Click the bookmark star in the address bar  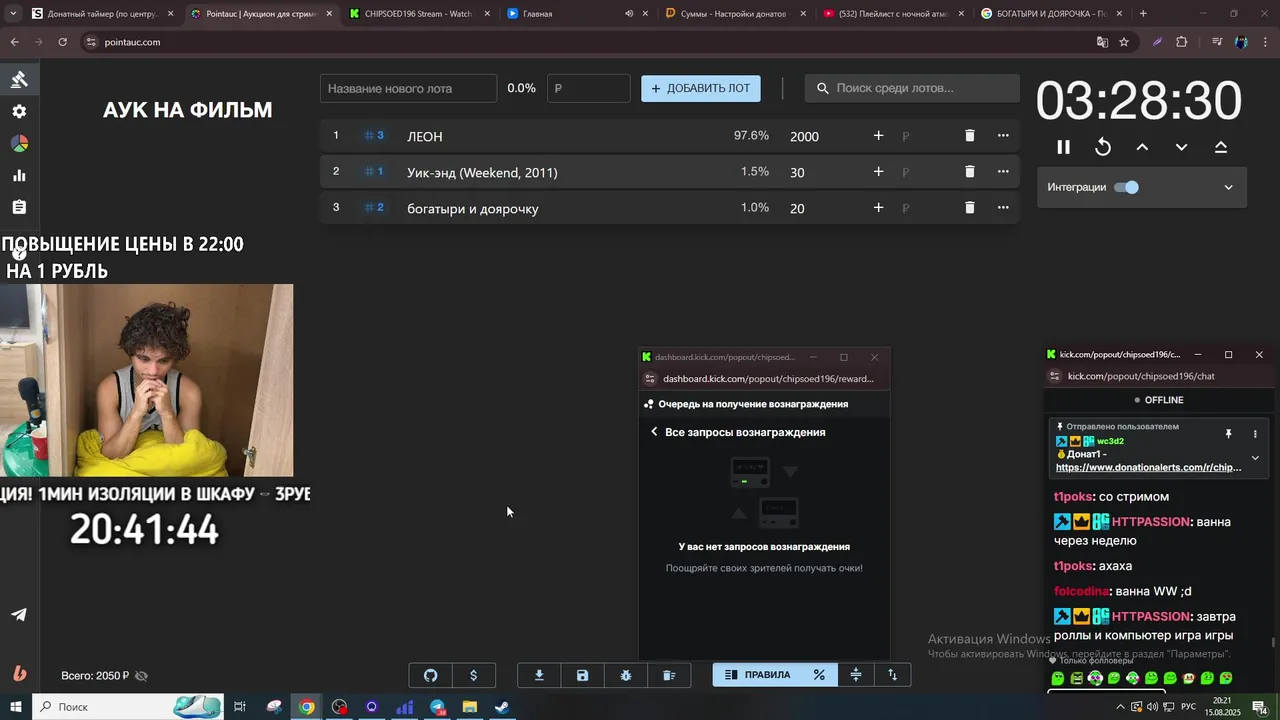click(x=1124, y=42)
